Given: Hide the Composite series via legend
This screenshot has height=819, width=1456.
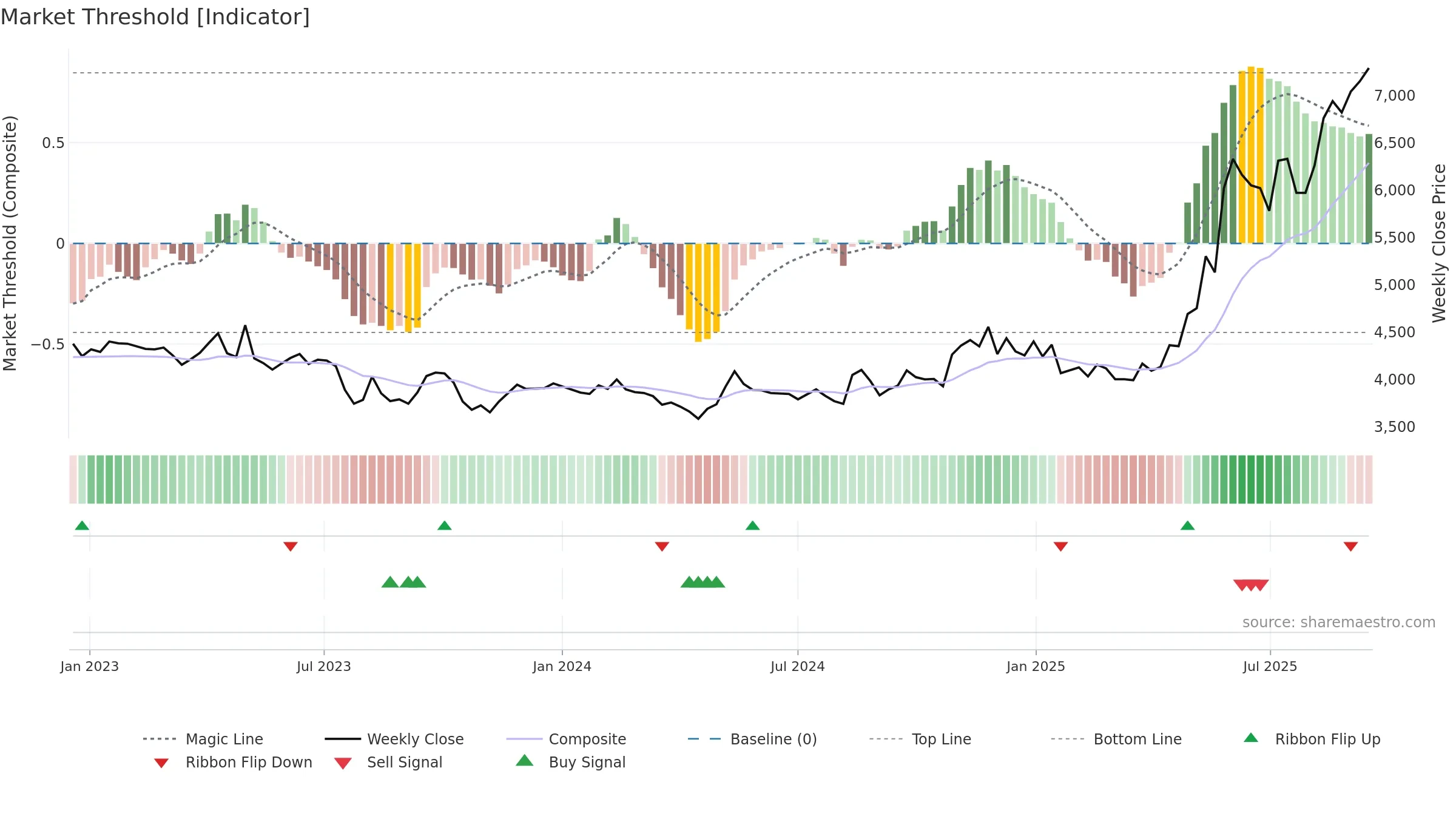Looking at the screenshot, I should pos(566,739).
